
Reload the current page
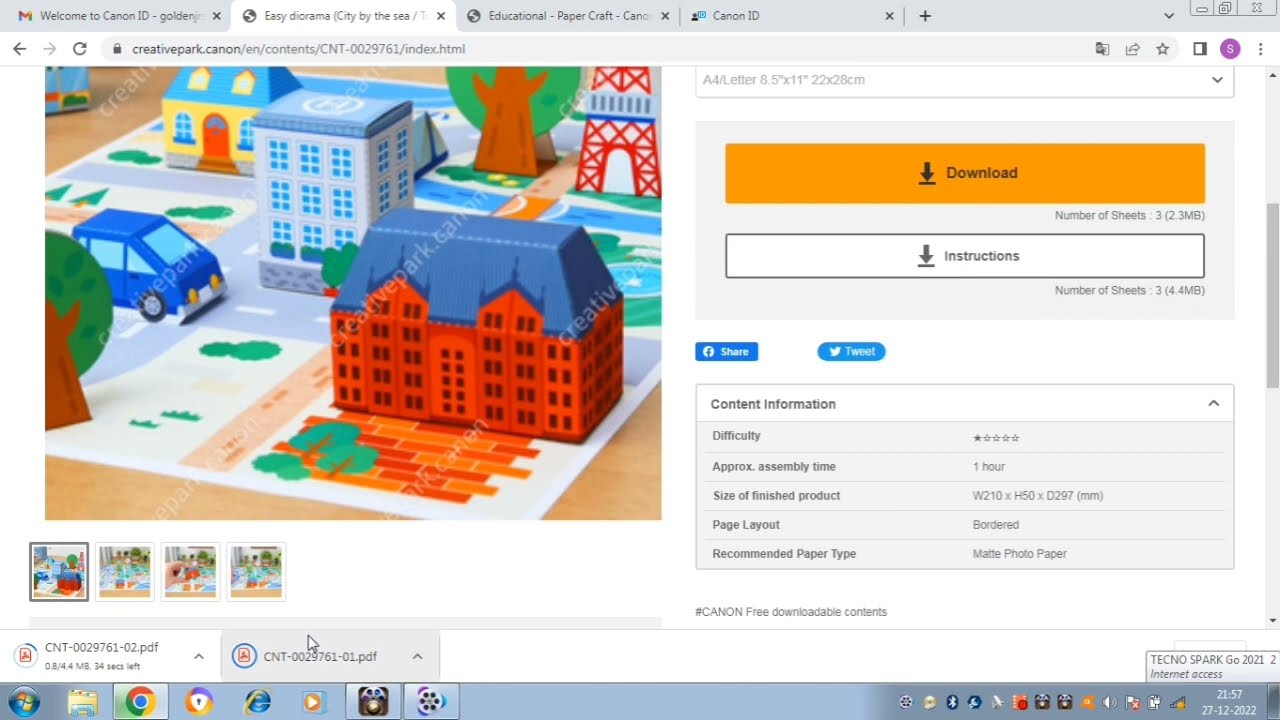pyautogui.click(x=80, y=49)
